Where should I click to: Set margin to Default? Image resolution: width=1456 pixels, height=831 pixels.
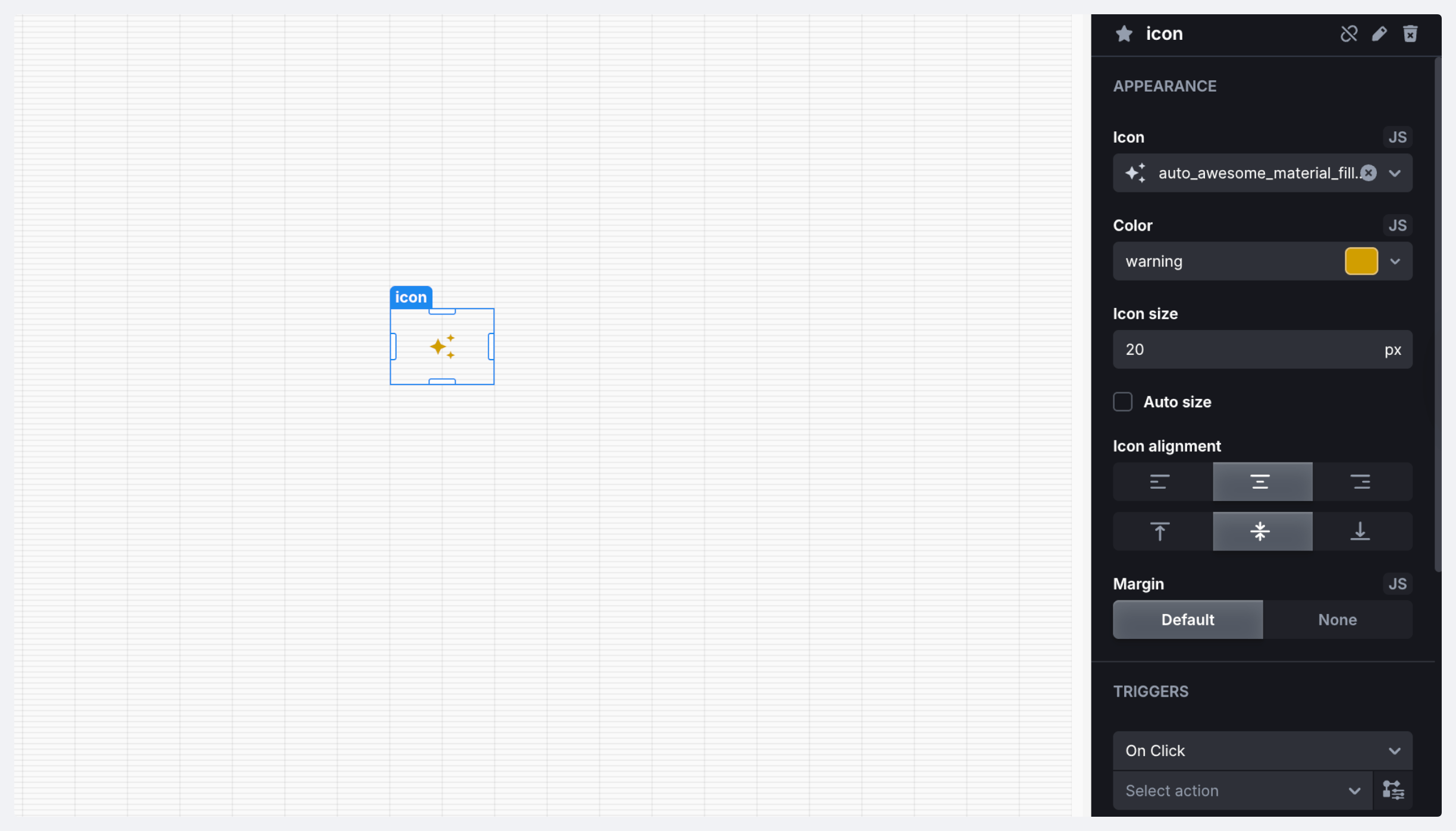(x=1187, y=619)
